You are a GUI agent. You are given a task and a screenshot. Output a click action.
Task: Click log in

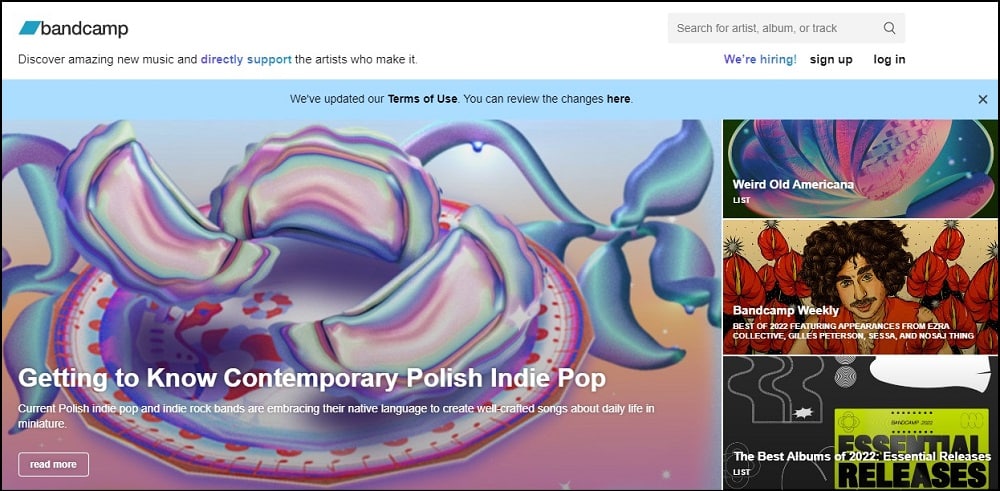click(889, 59)
